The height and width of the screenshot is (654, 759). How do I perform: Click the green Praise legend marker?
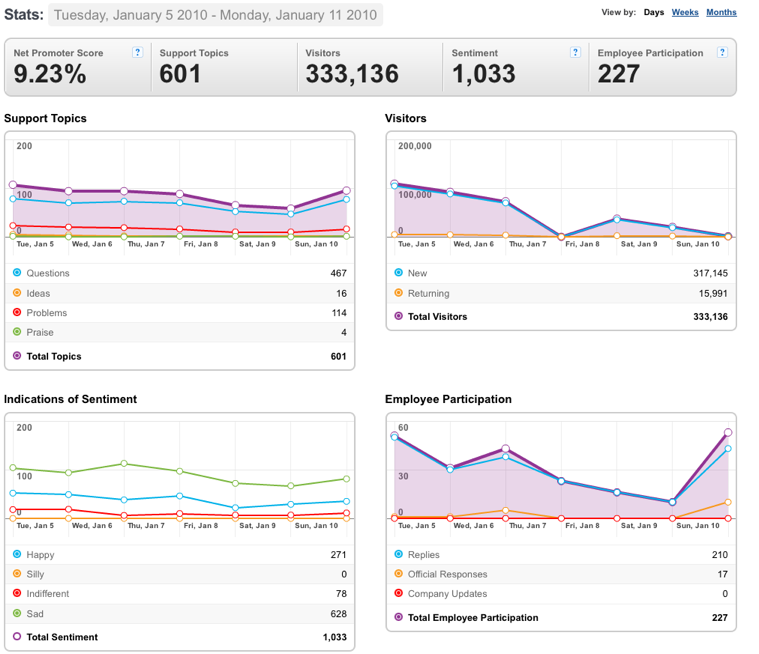[x=17, y=332]
